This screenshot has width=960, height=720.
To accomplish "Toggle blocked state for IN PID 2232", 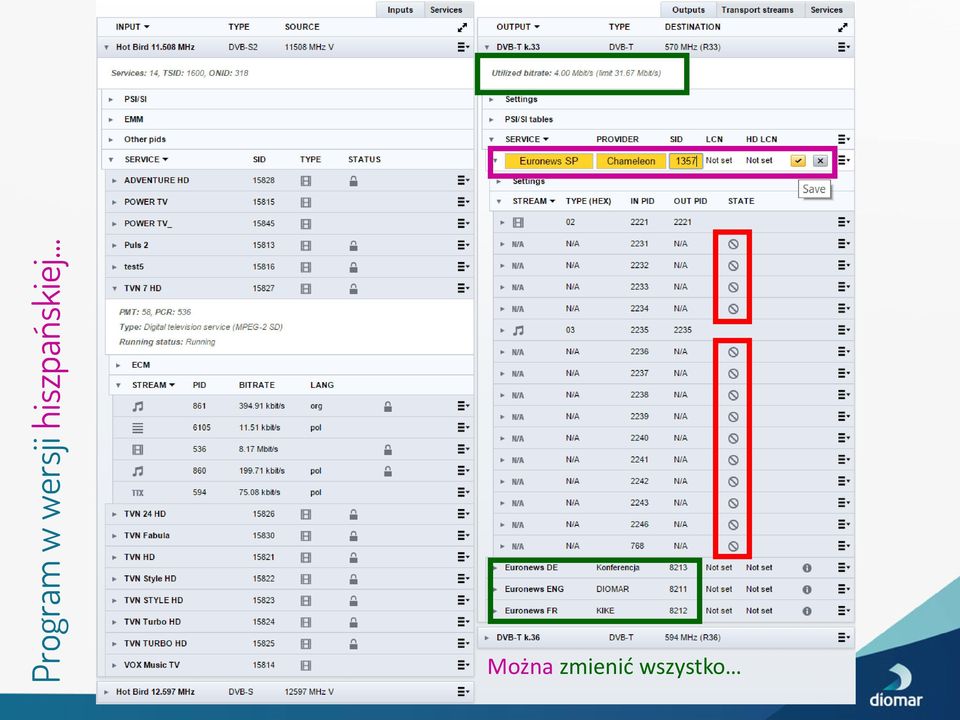I will pyautogui.click(x=733, y=266).
